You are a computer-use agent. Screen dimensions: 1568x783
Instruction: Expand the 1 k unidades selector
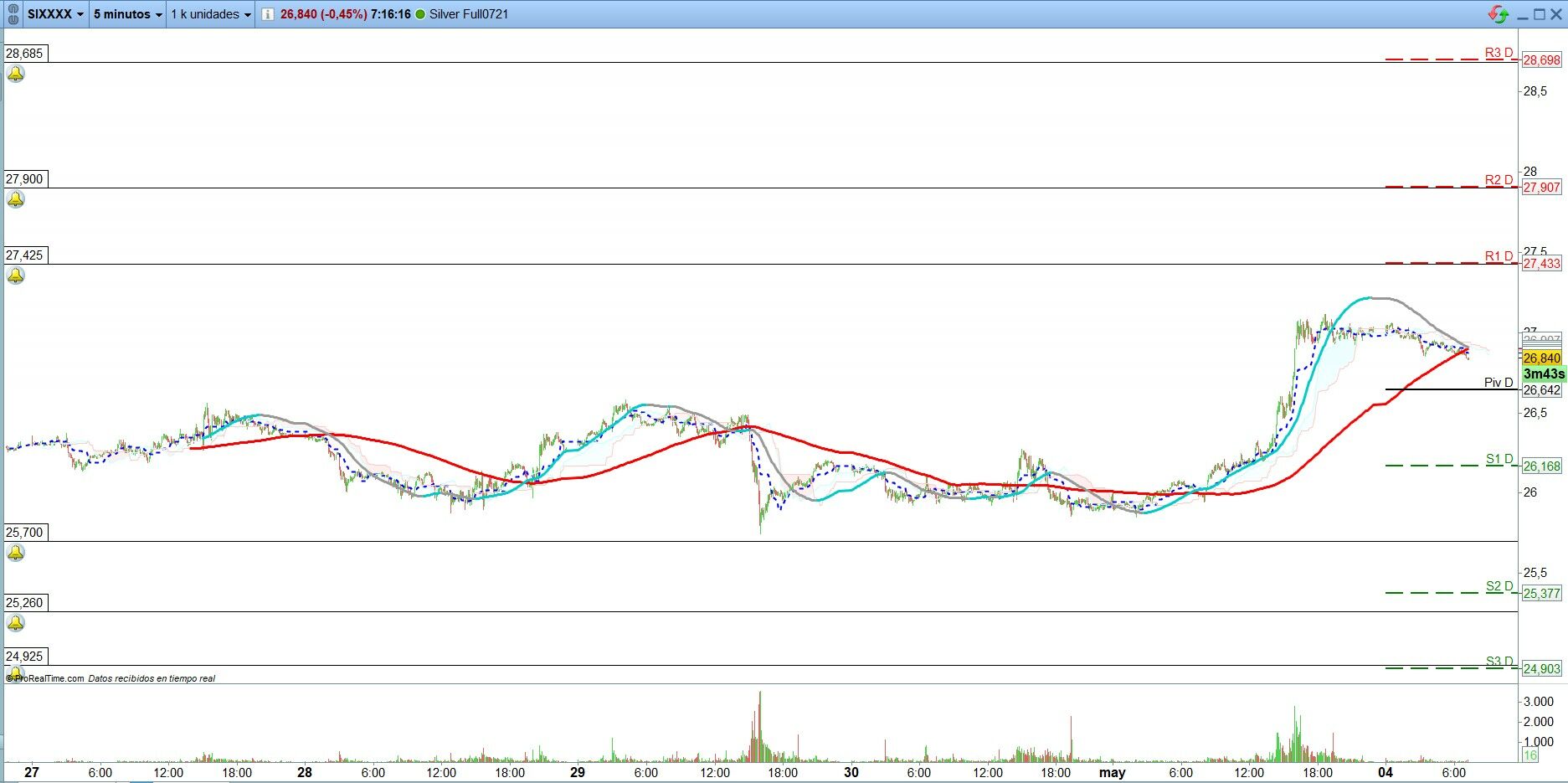211,14
